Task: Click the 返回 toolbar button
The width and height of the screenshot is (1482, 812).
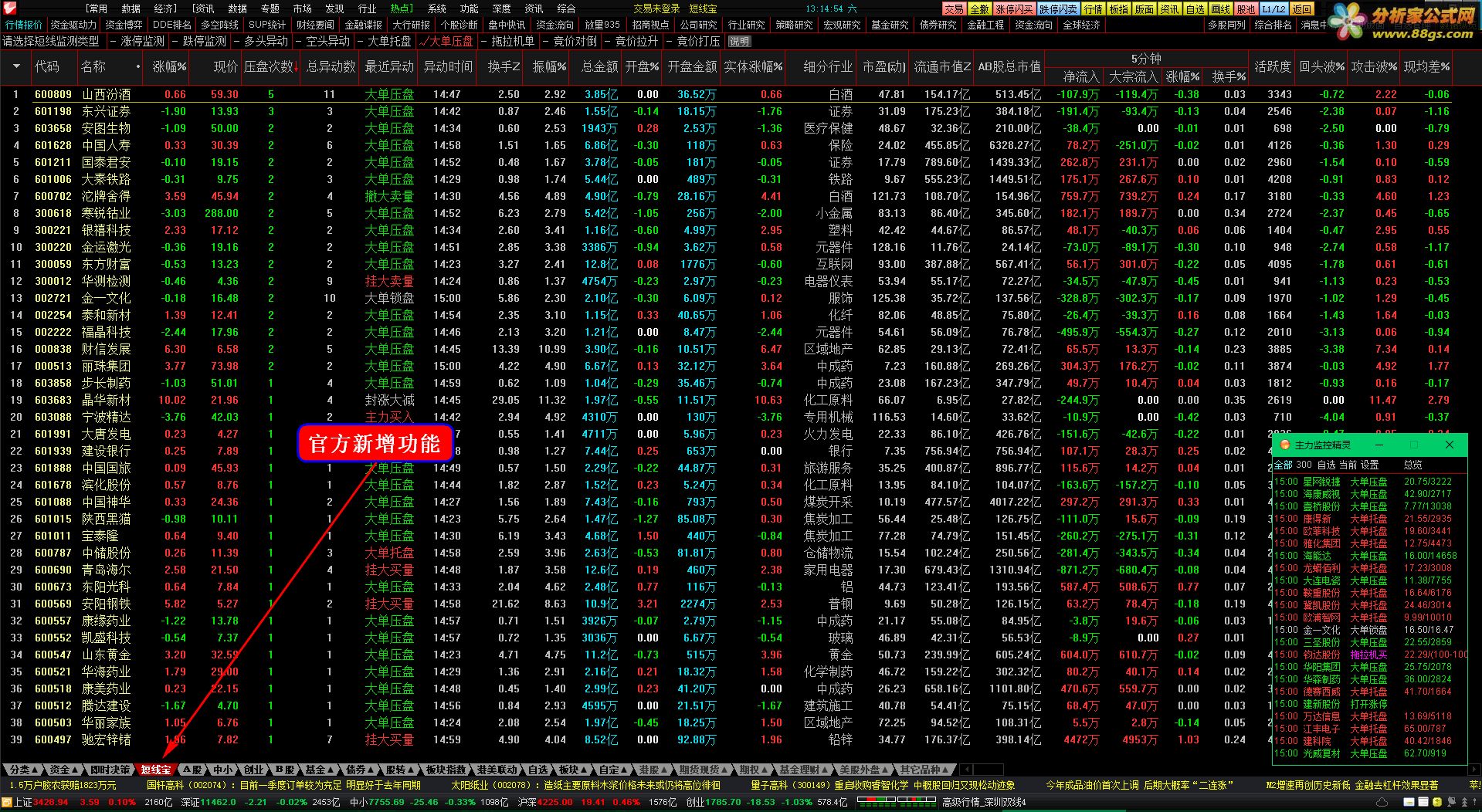Action: point(1302,9)
